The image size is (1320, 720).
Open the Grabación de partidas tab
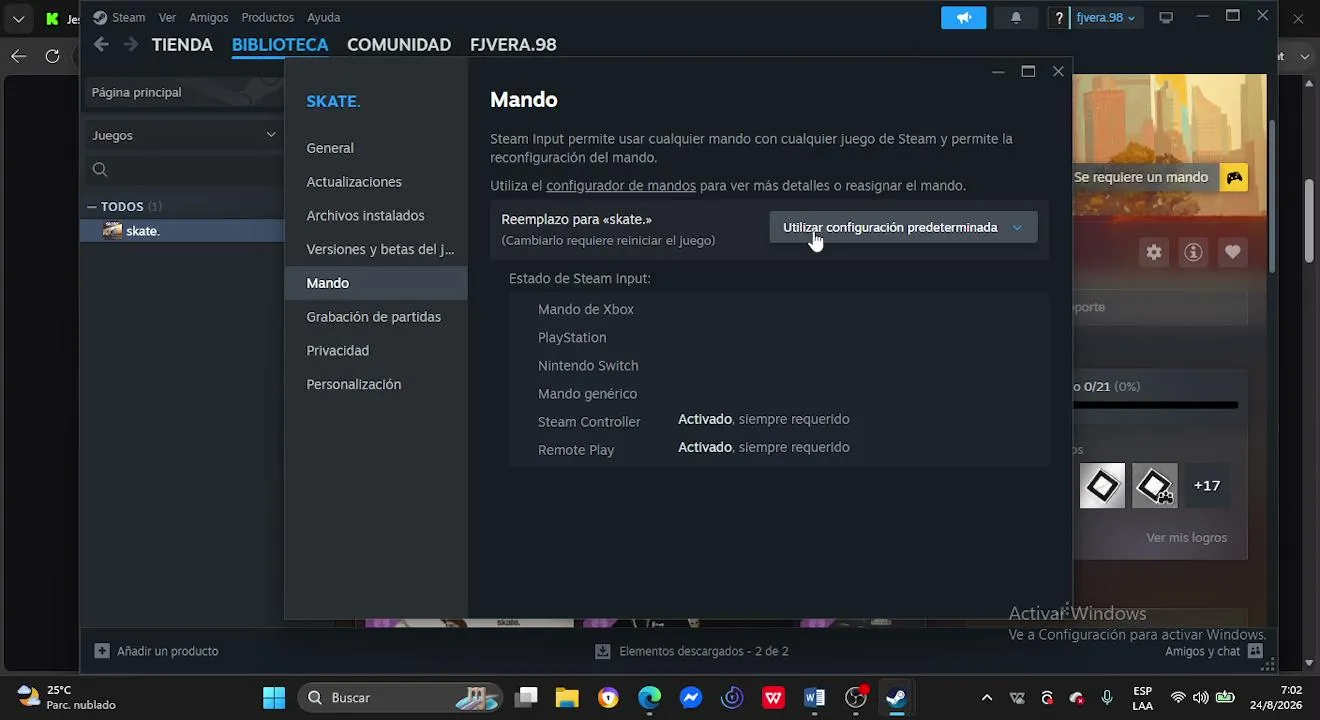(x=376, y=317)
